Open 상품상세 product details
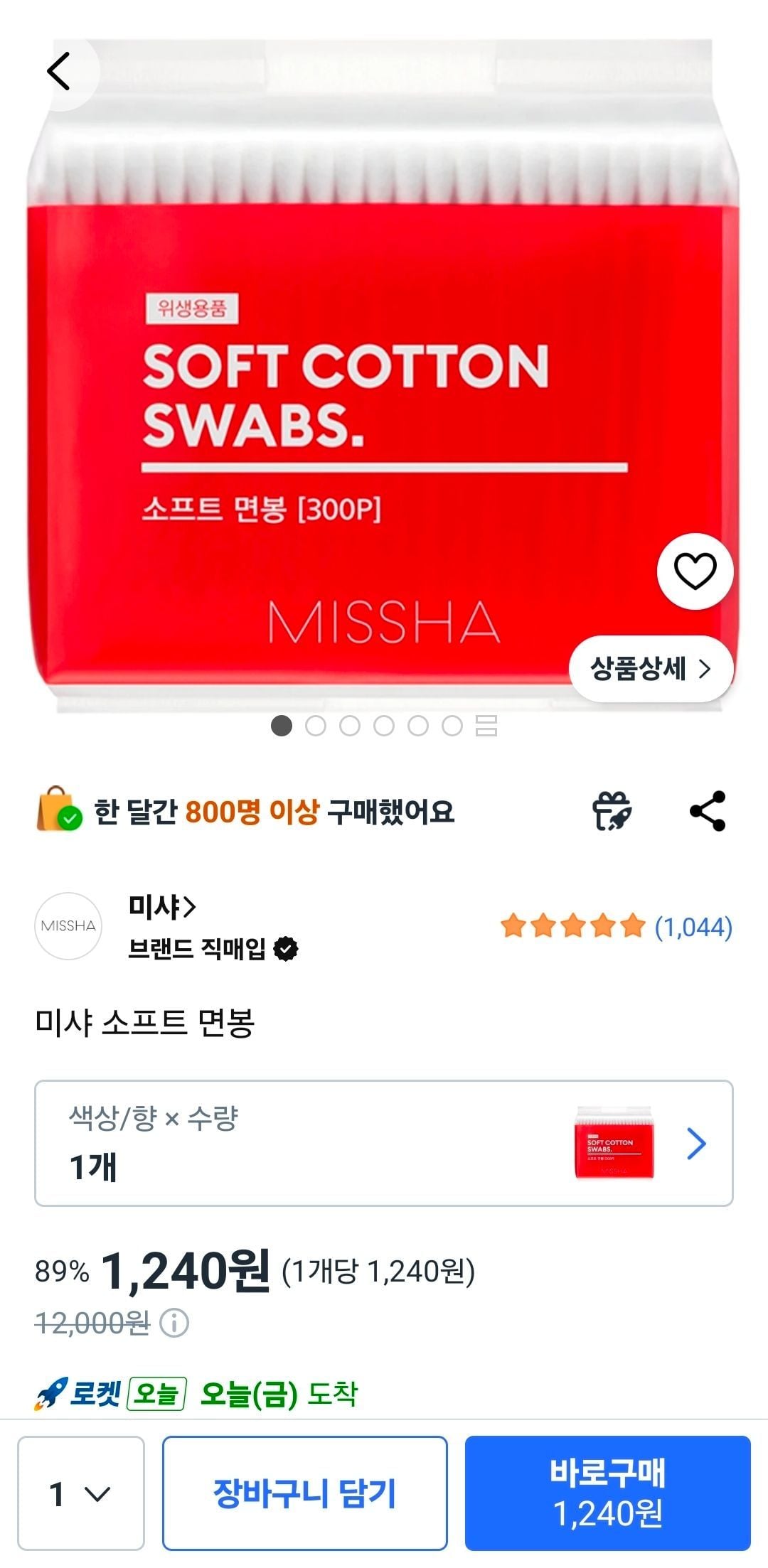 pyautogui.click(x=651, y=669)
